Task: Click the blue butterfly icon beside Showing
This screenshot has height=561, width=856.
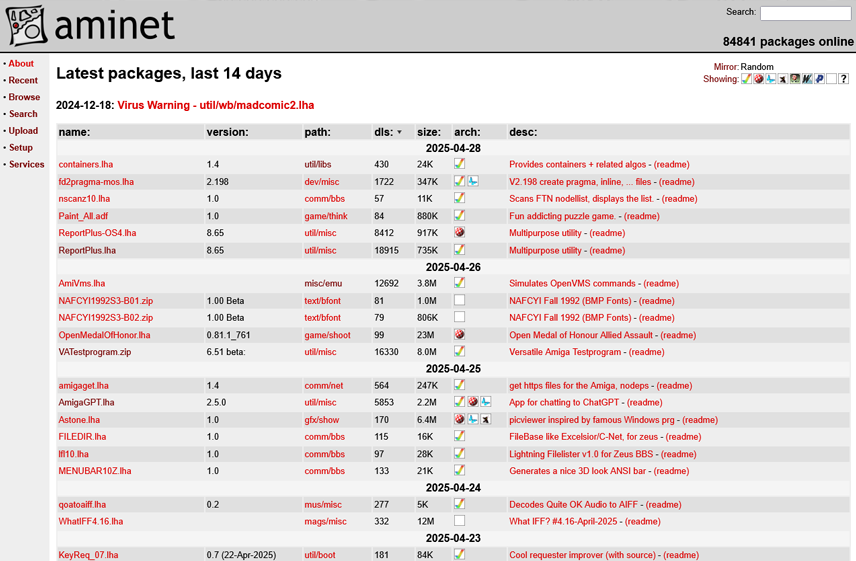Action: pos(770,79)
